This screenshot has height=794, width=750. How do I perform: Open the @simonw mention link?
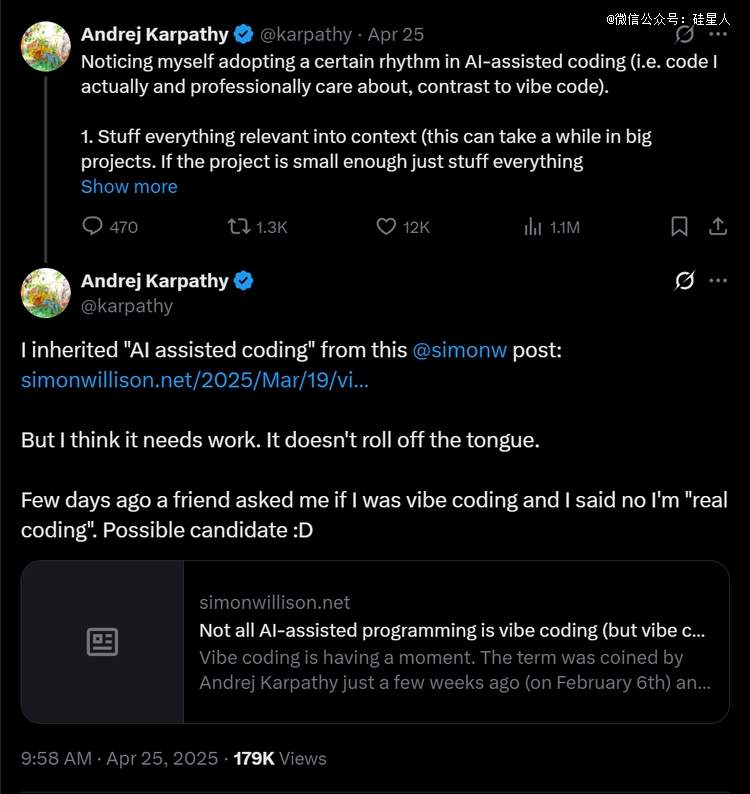tap(459, 350)
